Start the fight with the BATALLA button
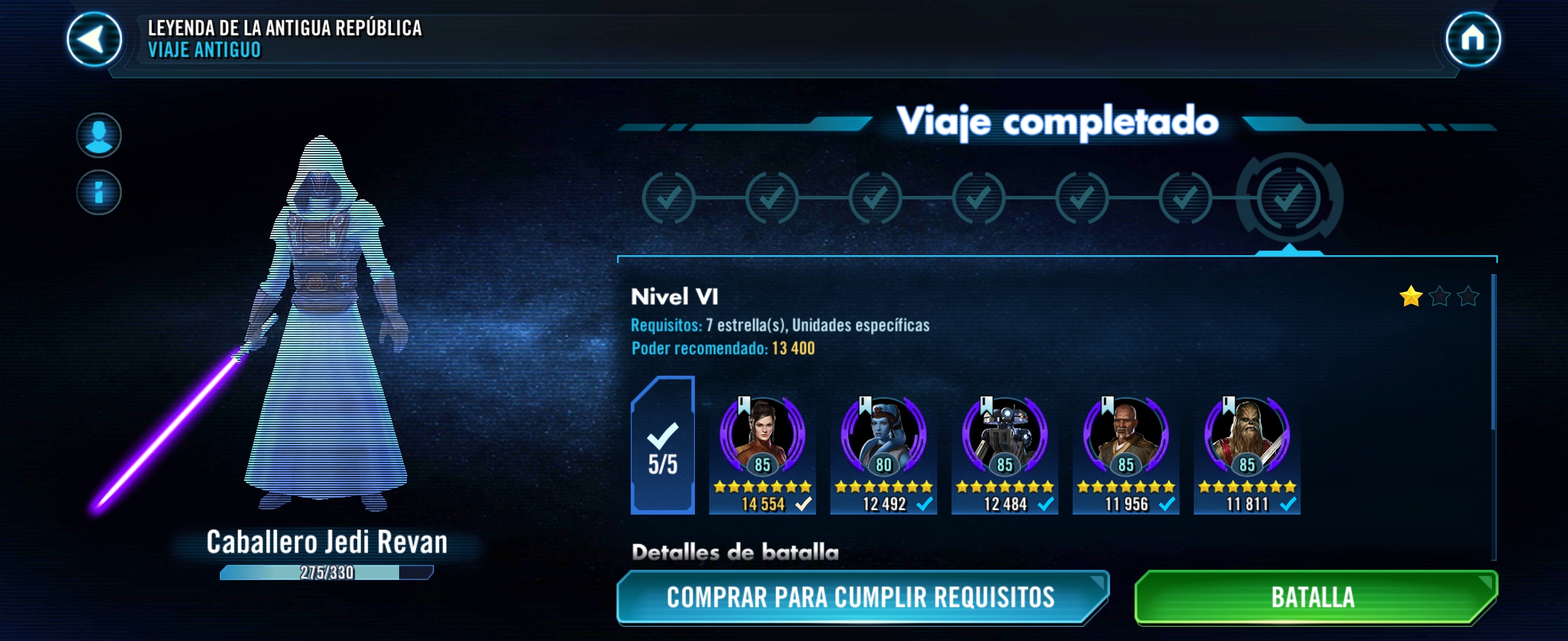1568x641 pixels. 1316,597
